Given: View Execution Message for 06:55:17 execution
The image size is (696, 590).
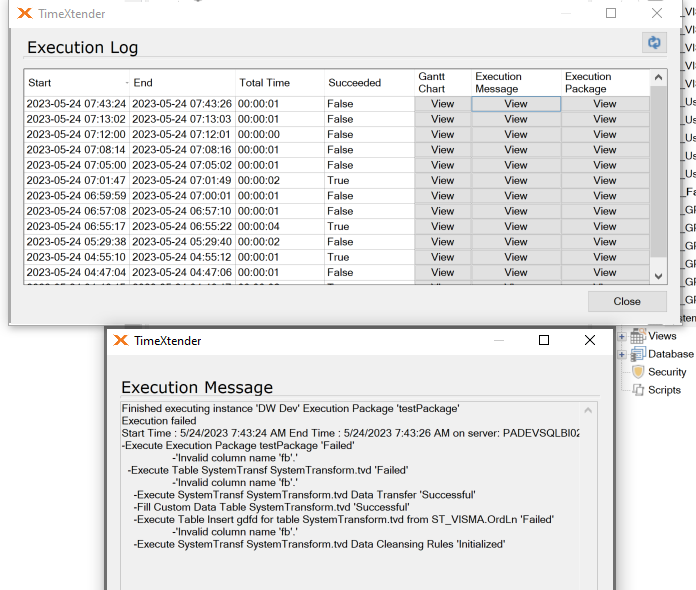Looking at the screenshot, I should coord(516,226).
